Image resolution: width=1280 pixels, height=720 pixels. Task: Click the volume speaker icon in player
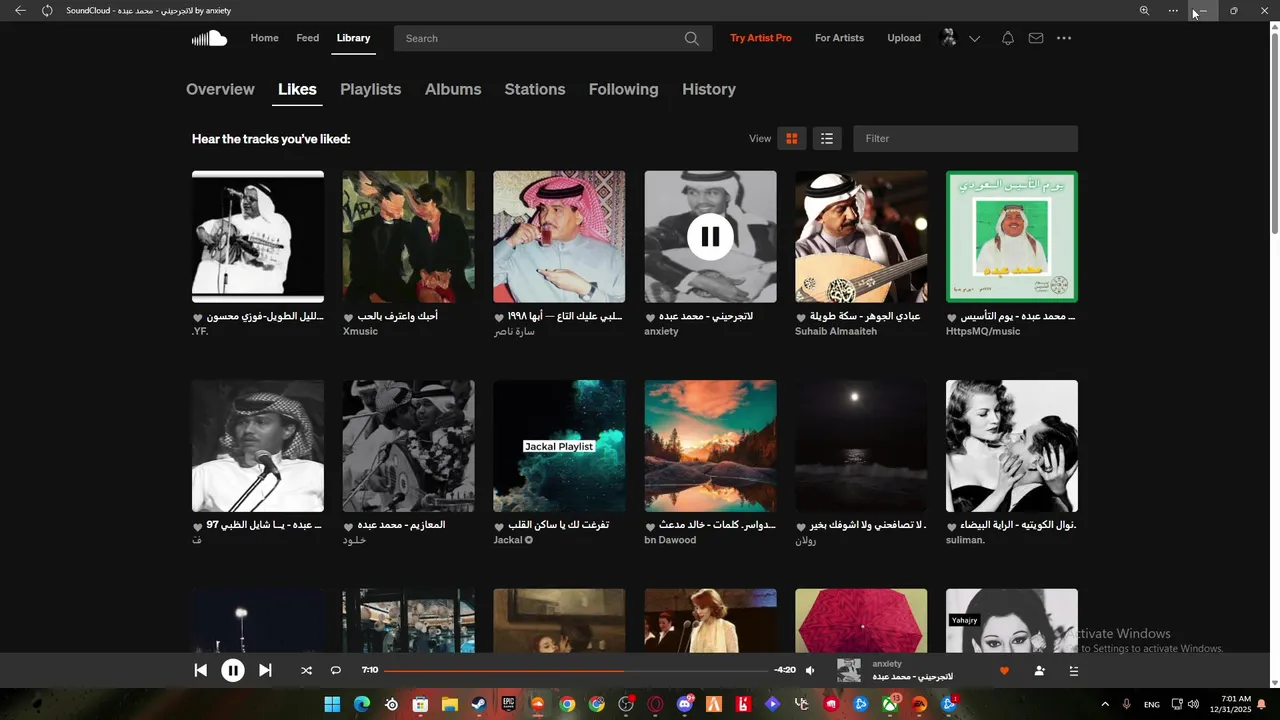pyautogui.click(x=810, y=671)
